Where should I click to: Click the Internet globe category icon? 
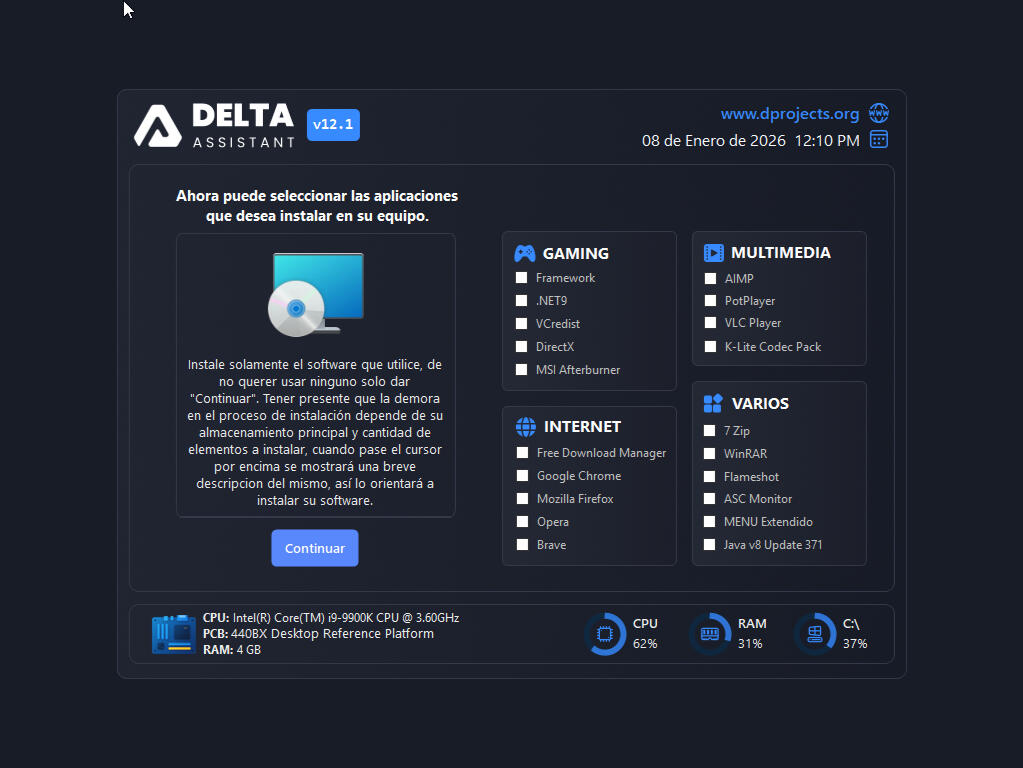click(525, 427)
